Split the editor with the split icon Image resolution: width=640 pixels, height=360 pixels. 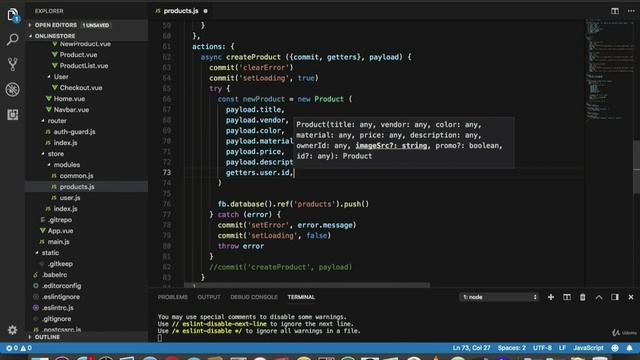615,11
